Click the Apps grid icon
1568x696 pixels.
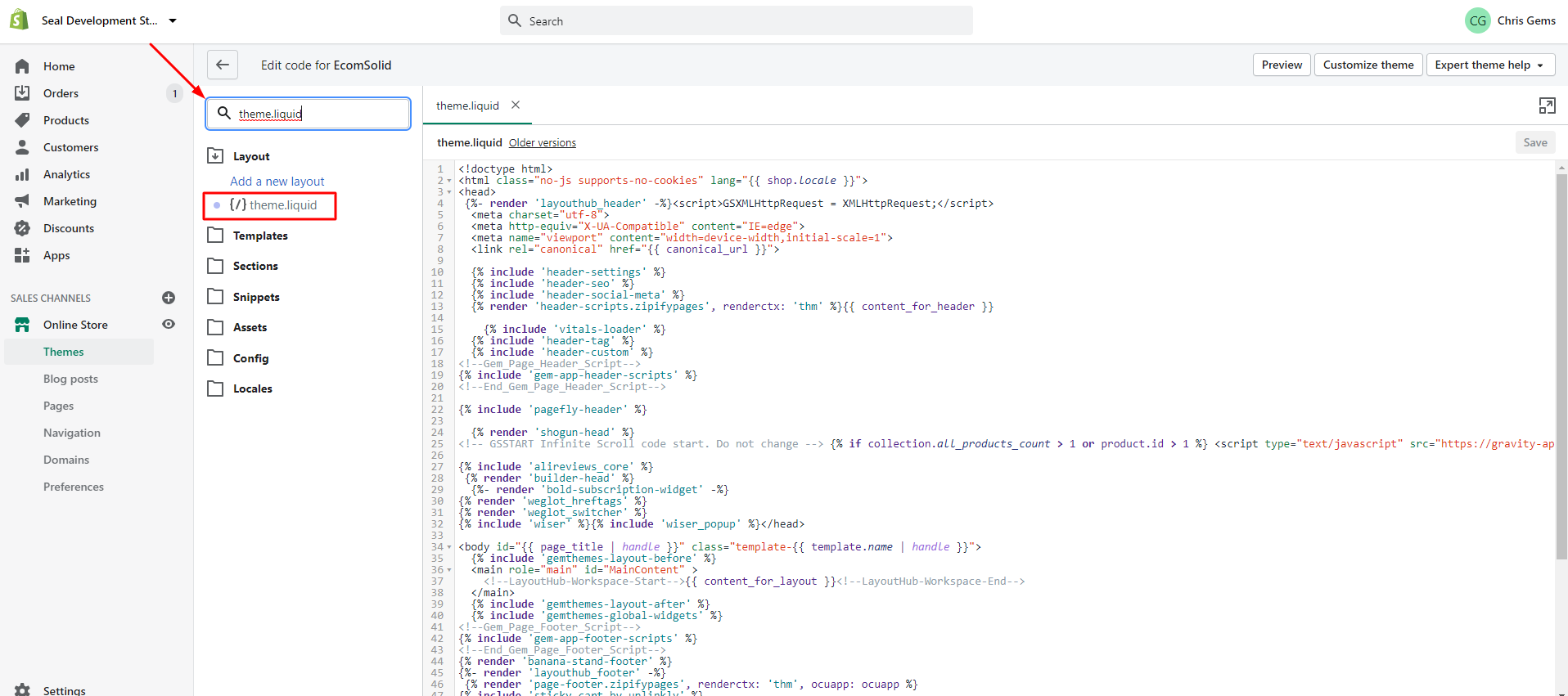[x=22, y=255]
